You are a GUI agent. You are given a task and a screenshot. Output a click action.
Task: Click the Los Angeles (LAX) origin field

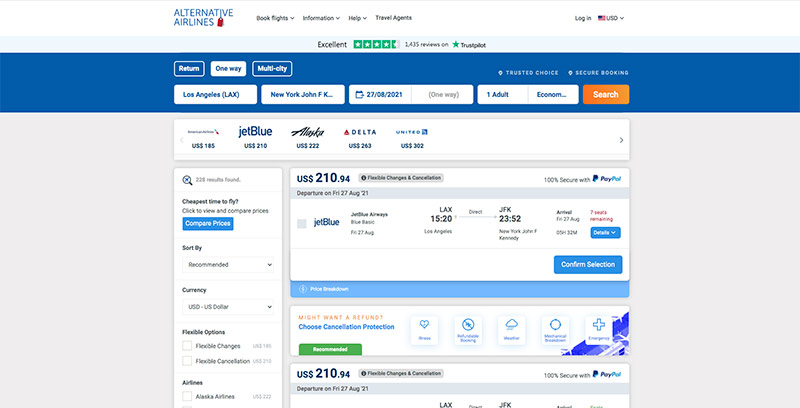click(x=215, y=94)
